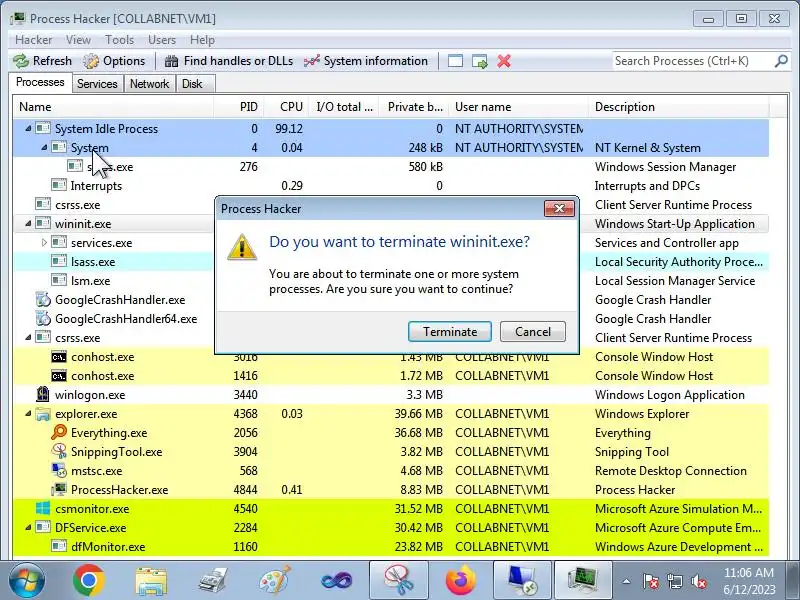Click the warning icon in the dialog
The image size is (800, 600).
coord(241,247)
